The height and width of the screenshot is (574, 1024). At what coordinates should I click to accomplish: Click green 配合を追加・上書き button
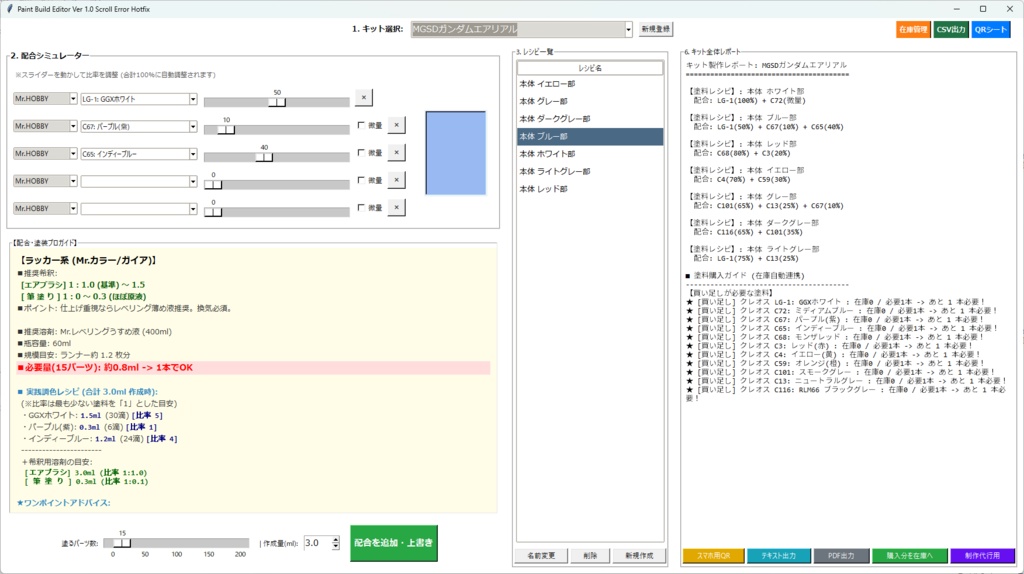click(x=394, y=543)
